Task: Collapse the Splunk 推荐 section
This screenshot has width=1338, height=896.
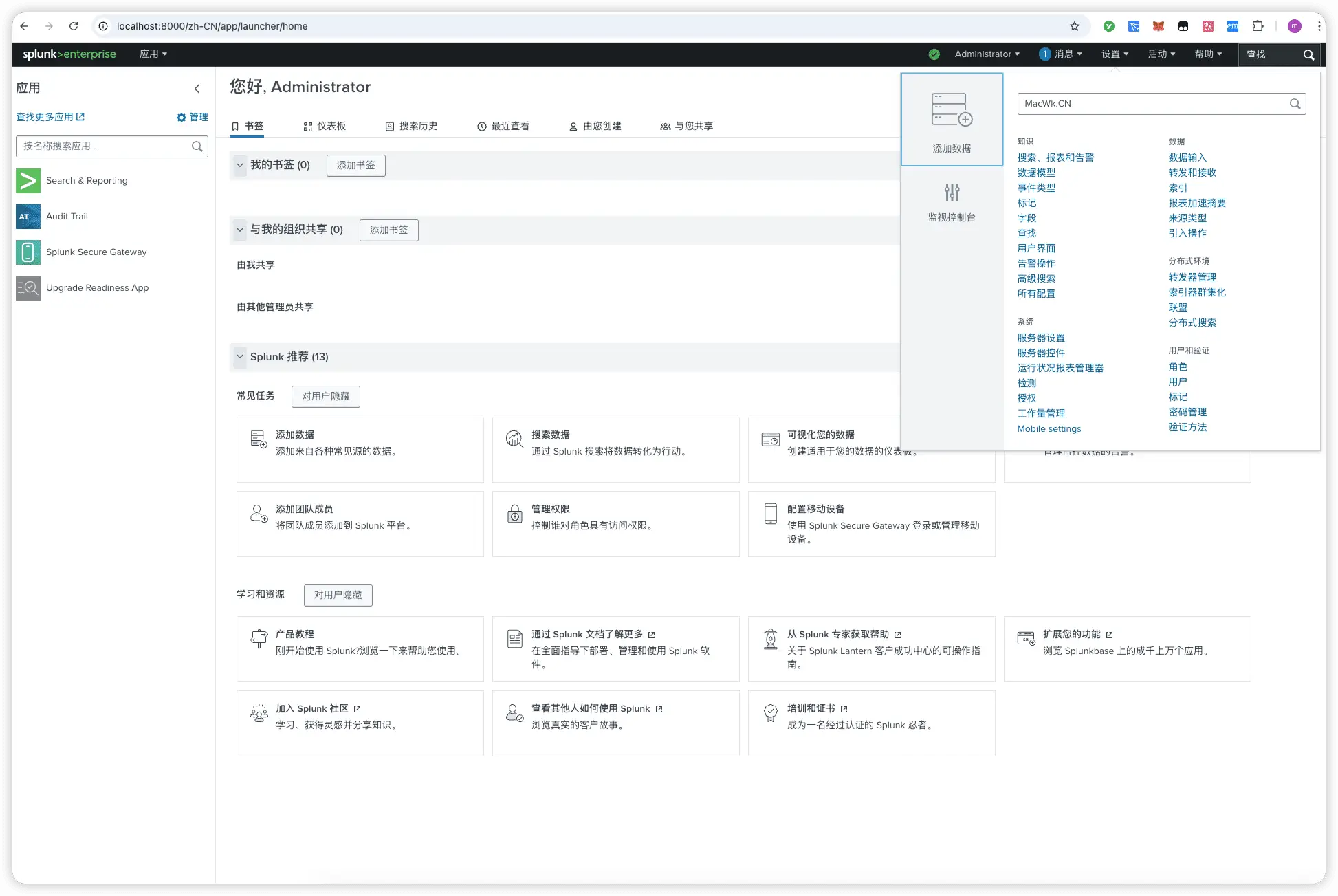Action: [239, 357]
